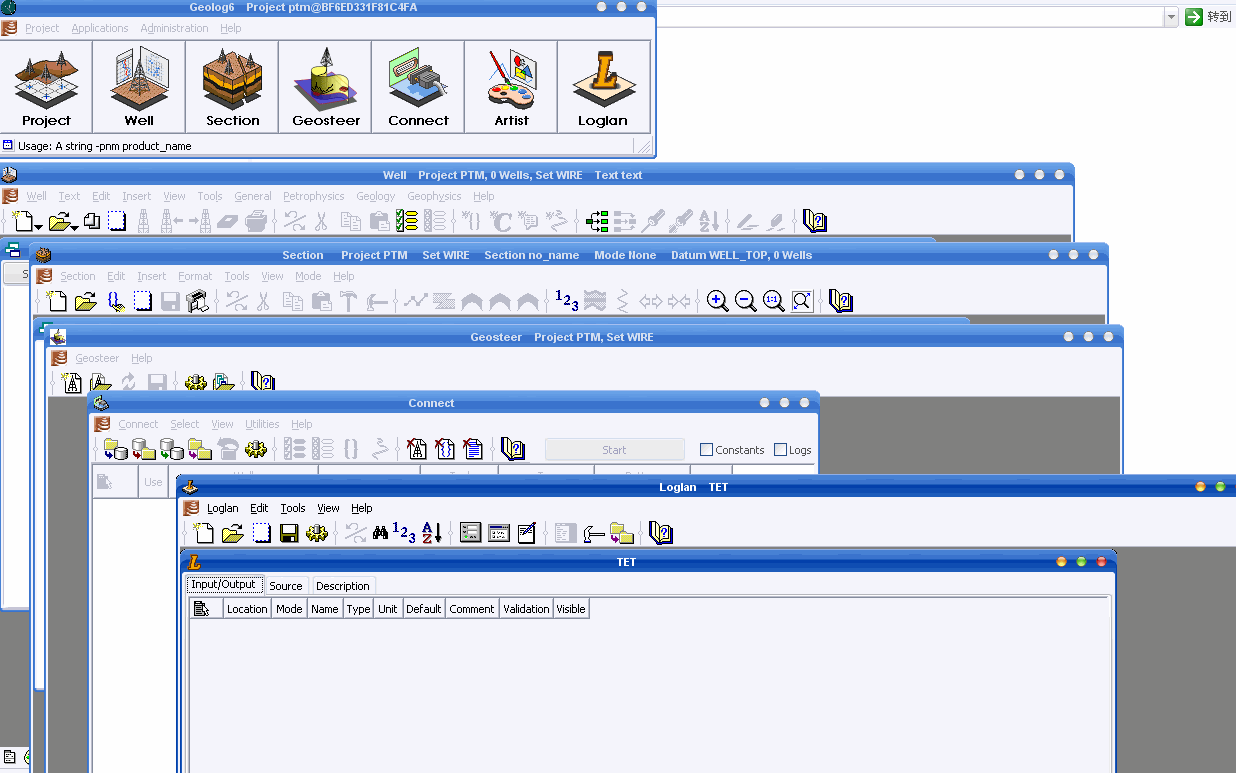Switch to the Description tab in TET
Viewport: 1236px width, 773px height.
pos(343,586)
